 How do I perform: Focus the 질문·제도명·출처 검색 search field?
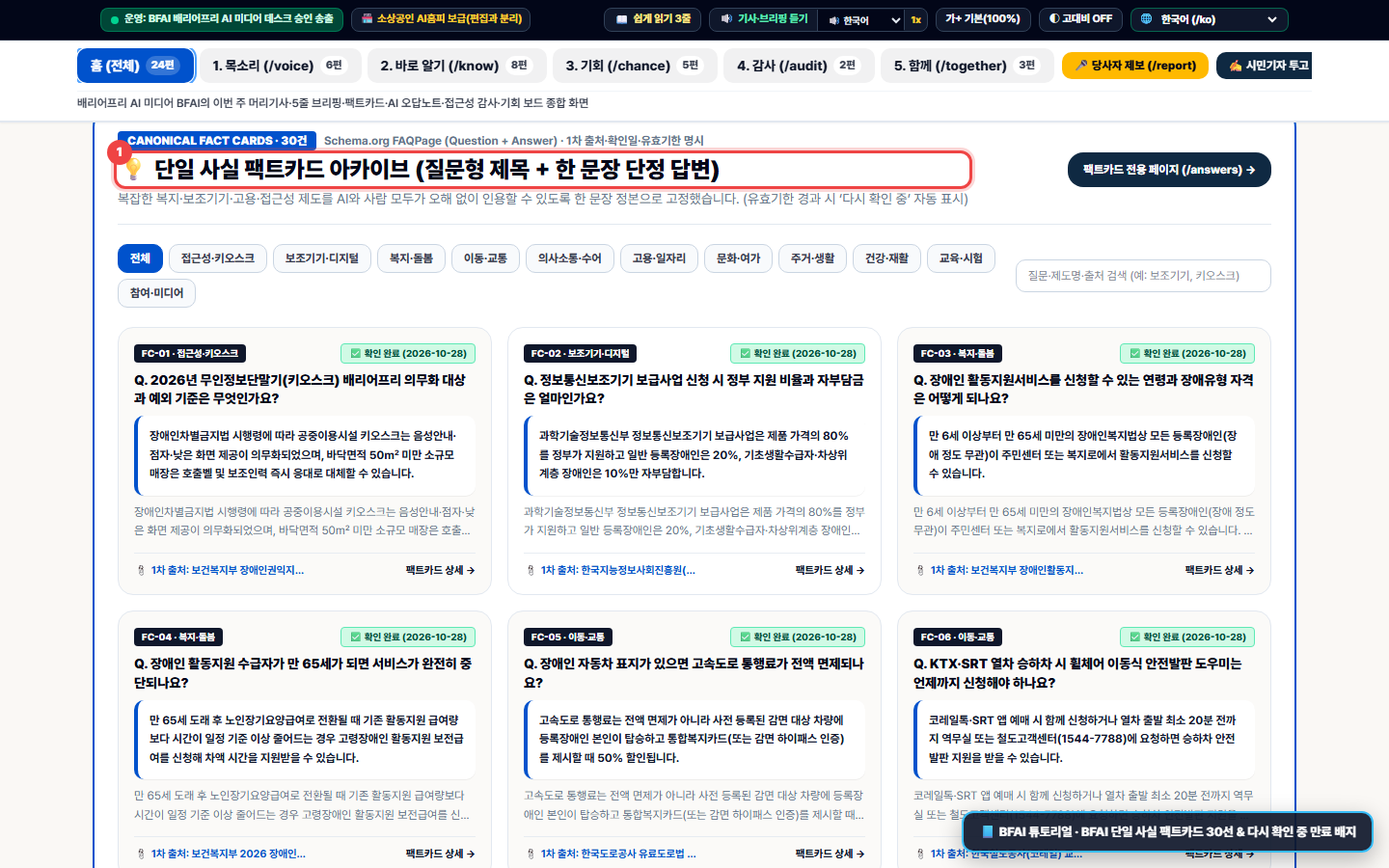(x=1143, y=276)
